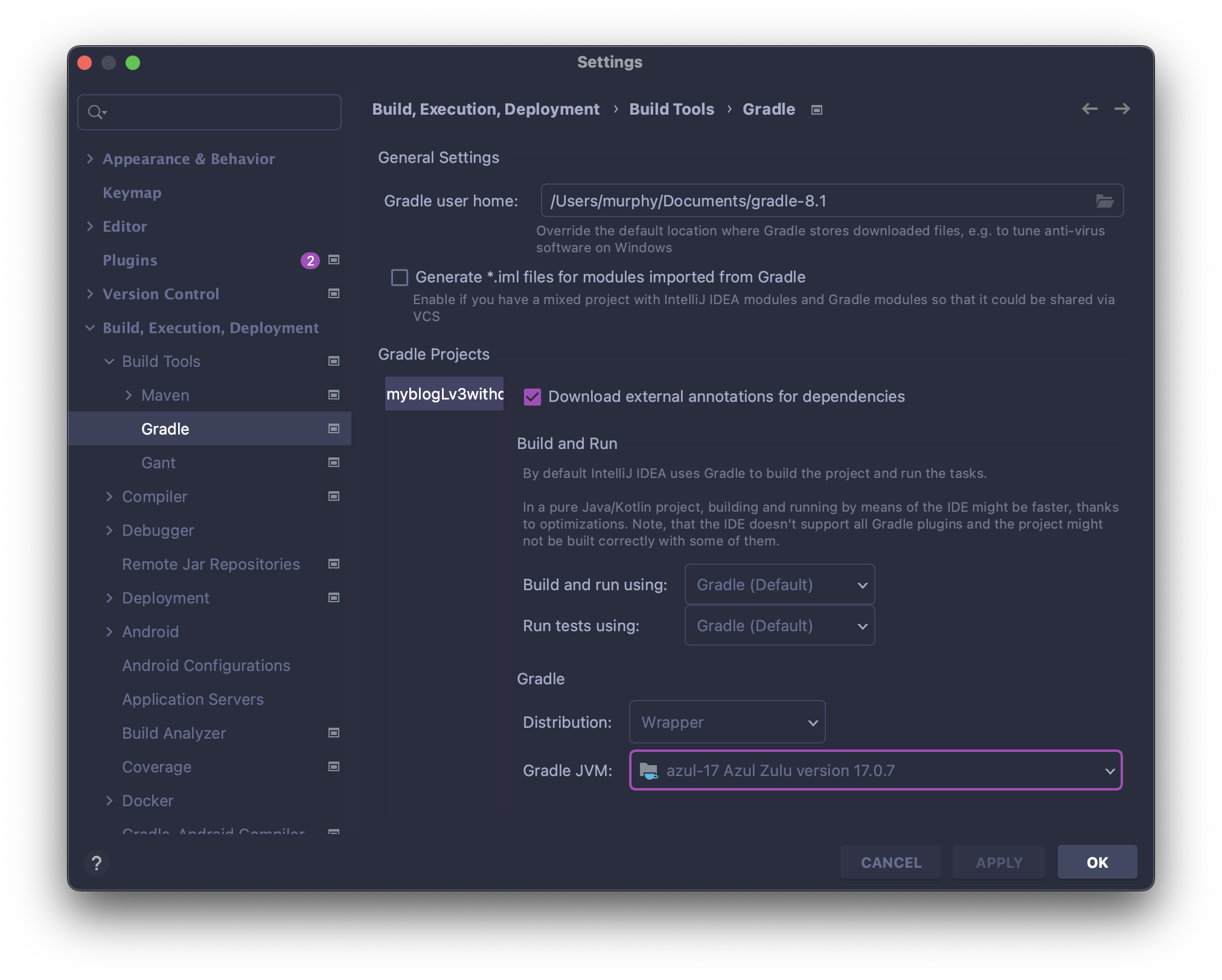Viewport: 1222px width, 980px height.
Task: Select Android Configurations item
Action: pyautogui.click(x=206, y=666)
